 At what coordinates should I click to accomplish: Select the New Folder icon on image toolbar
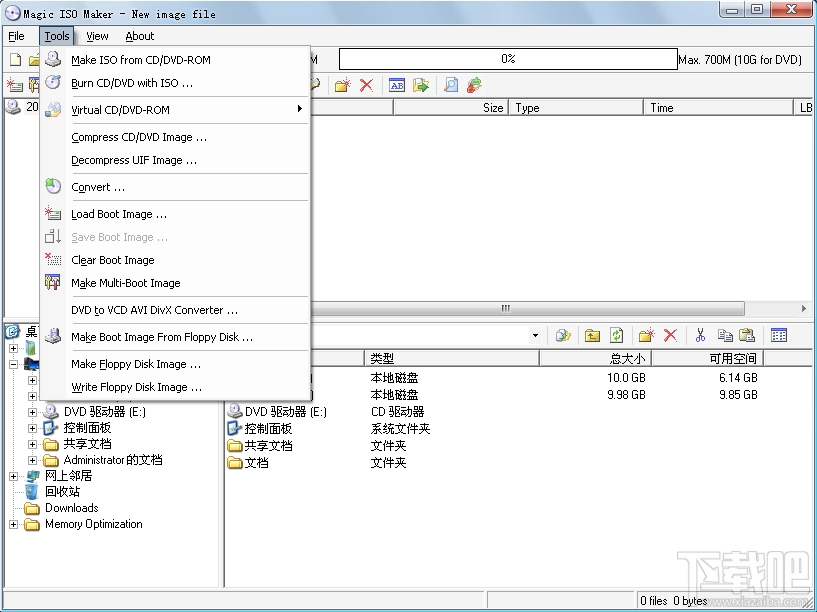pyautogui.click(x=343, y=84)
